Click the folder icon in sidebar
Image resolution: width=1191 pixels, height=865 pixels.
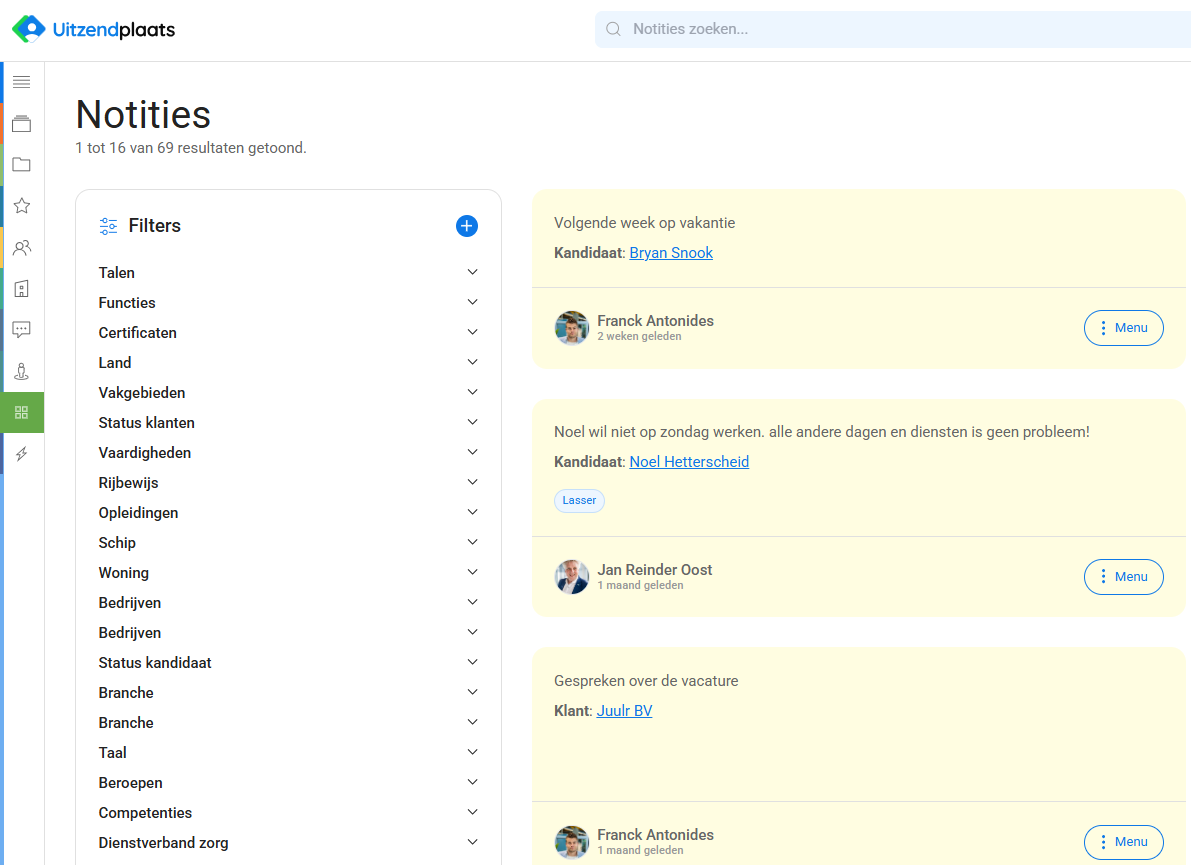pos(21,165)
